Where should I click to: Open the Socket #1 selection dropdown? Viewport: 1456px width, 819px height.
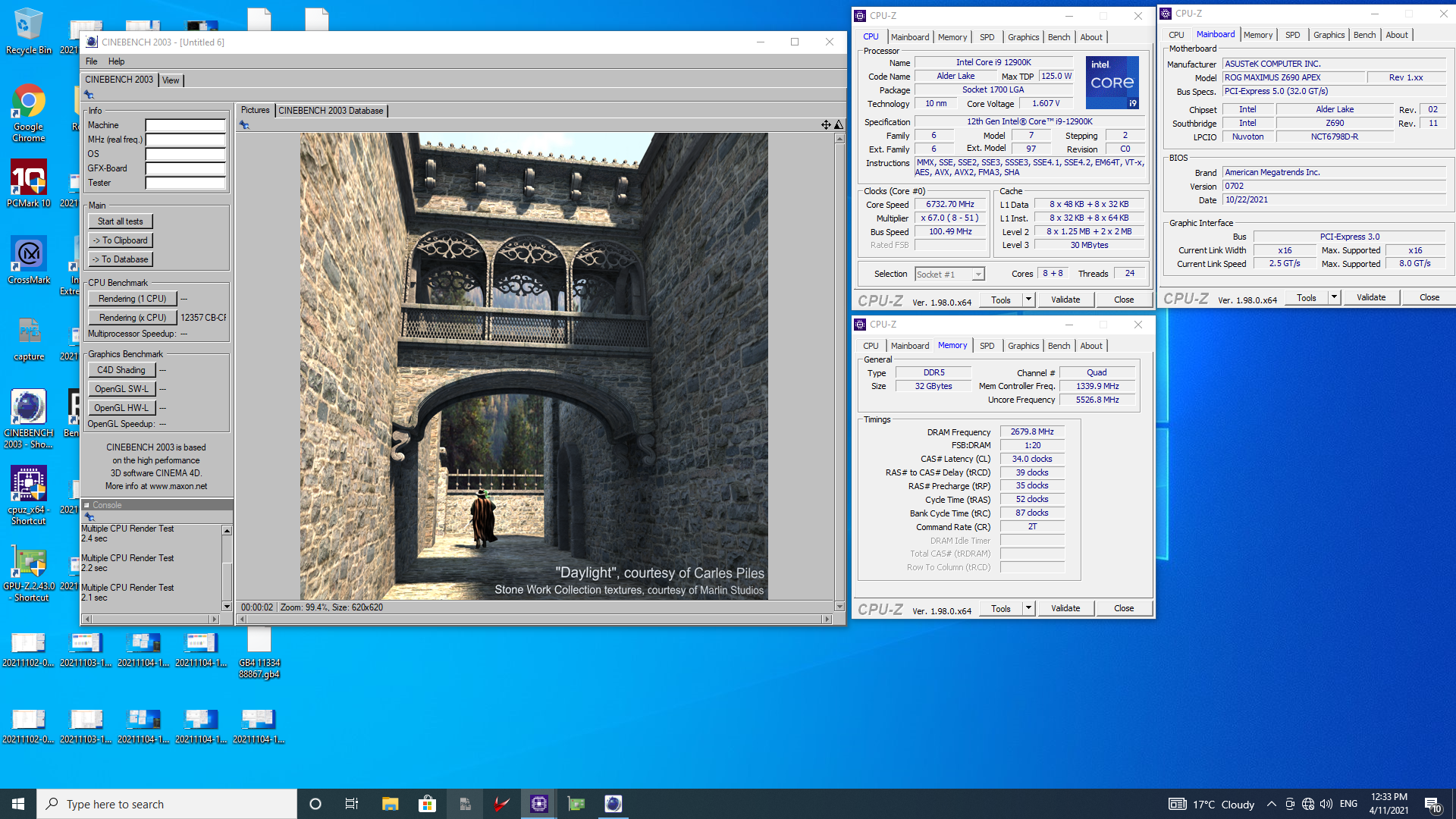949,275
